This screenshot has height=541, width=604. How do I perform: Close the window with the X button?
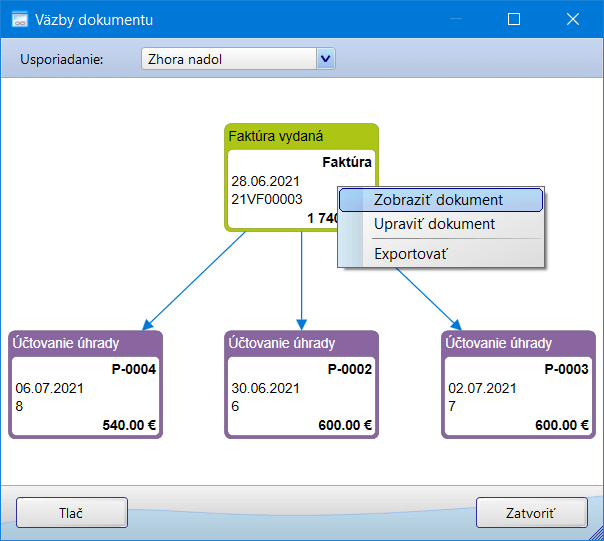point(573,19)
